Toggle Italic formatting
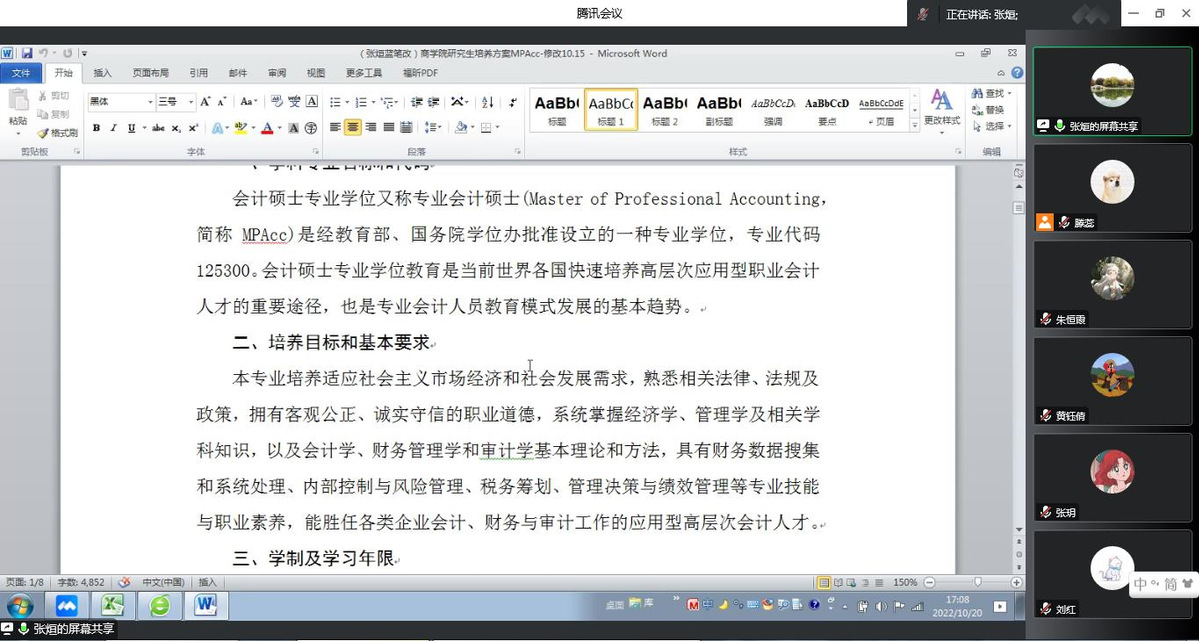The height and width of the screenshot is (641, 1199). [114, 128]
